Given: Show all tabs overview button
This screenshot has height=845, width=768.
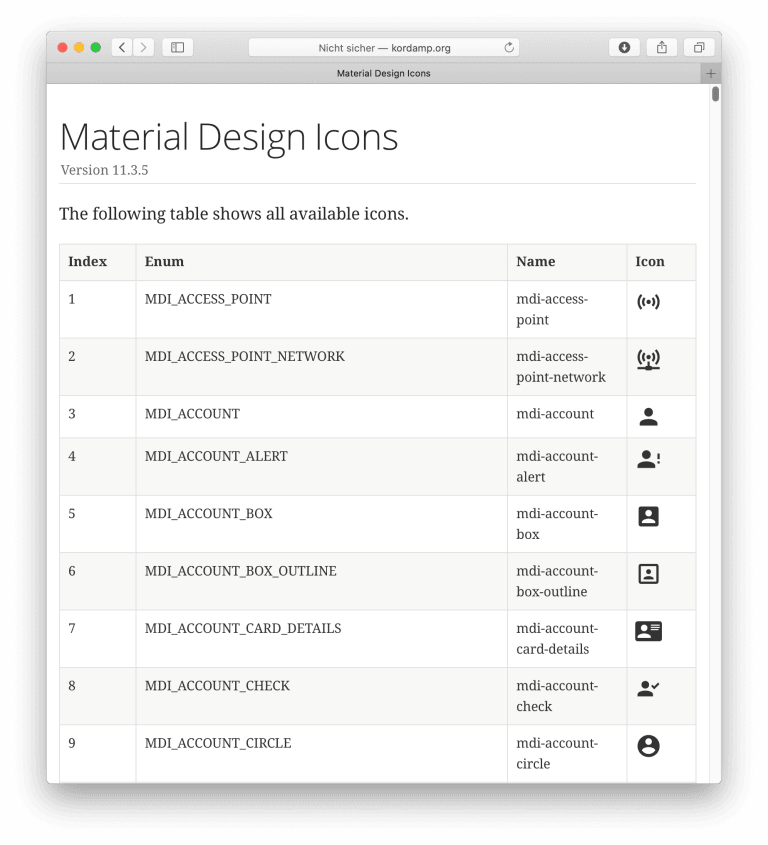Looking at the screenshot, I should point(699,47).
